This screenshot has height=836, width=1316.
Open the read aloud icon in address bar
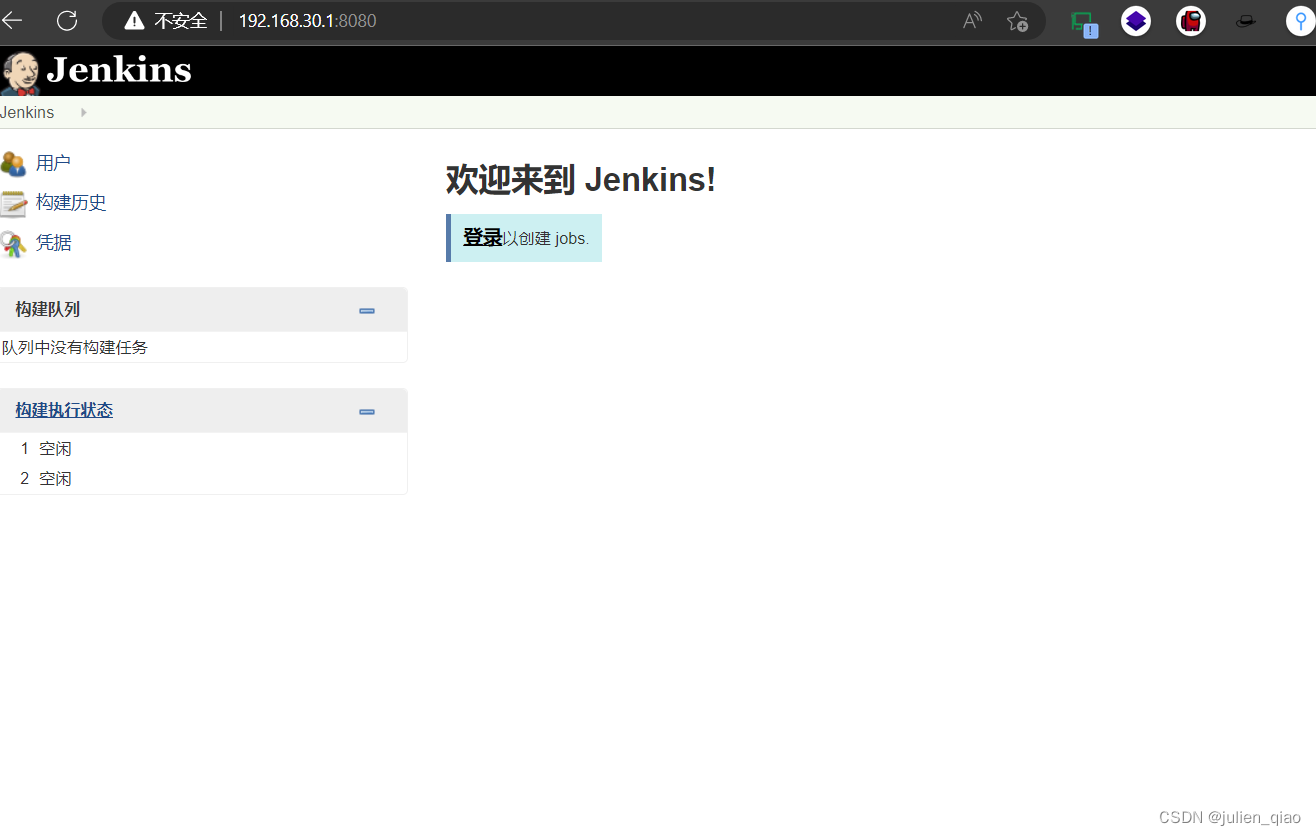point(972,21)
